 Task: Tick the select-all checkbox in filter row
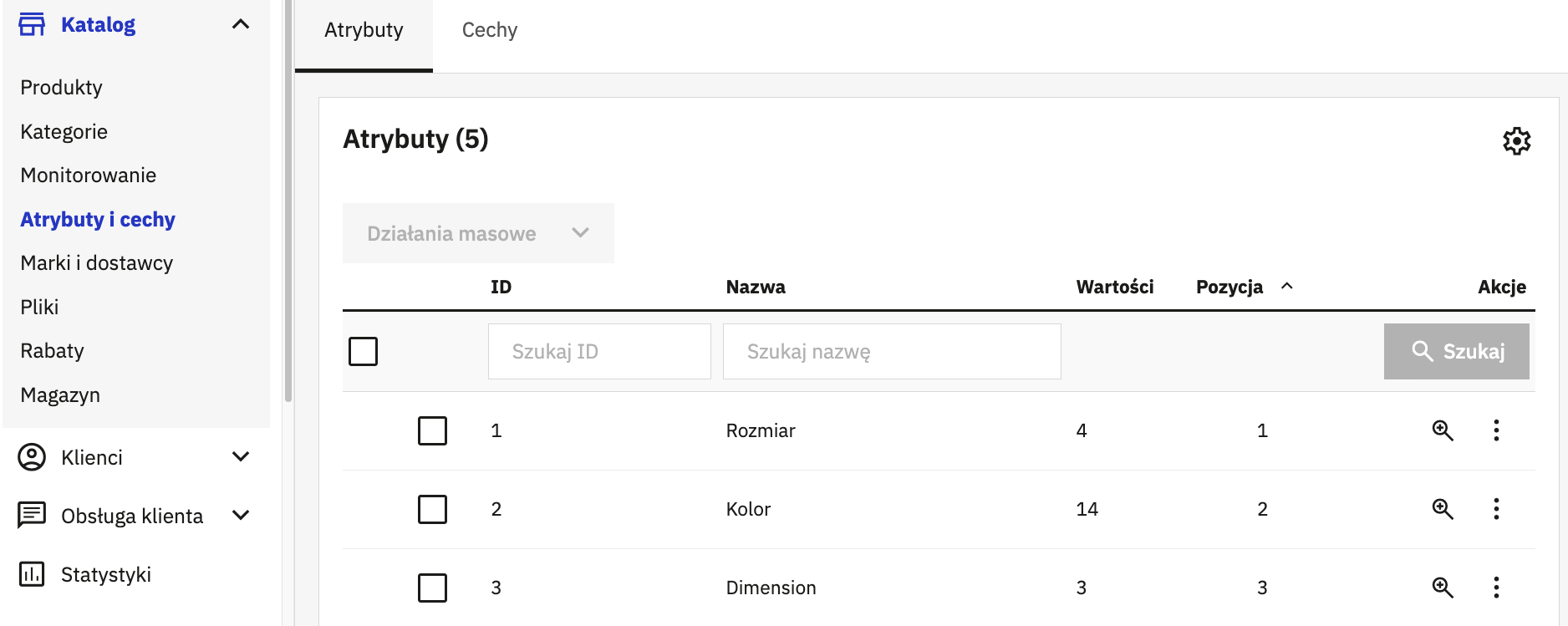point(363,351)
